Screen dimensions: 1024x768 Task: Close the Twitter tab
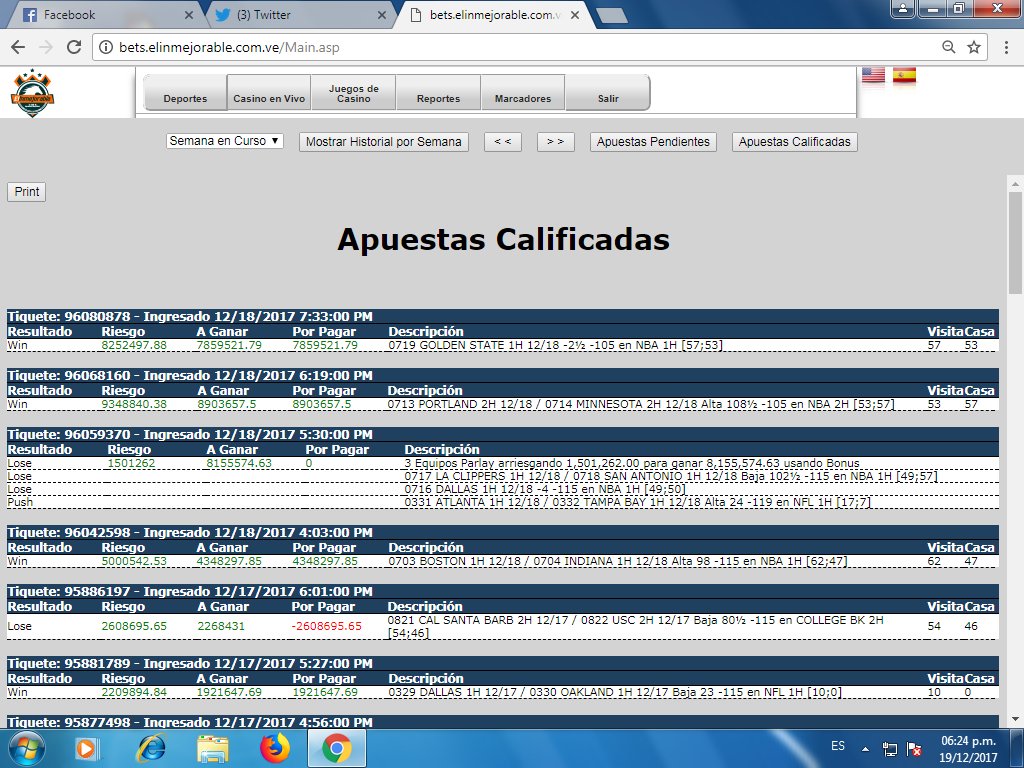382,15
